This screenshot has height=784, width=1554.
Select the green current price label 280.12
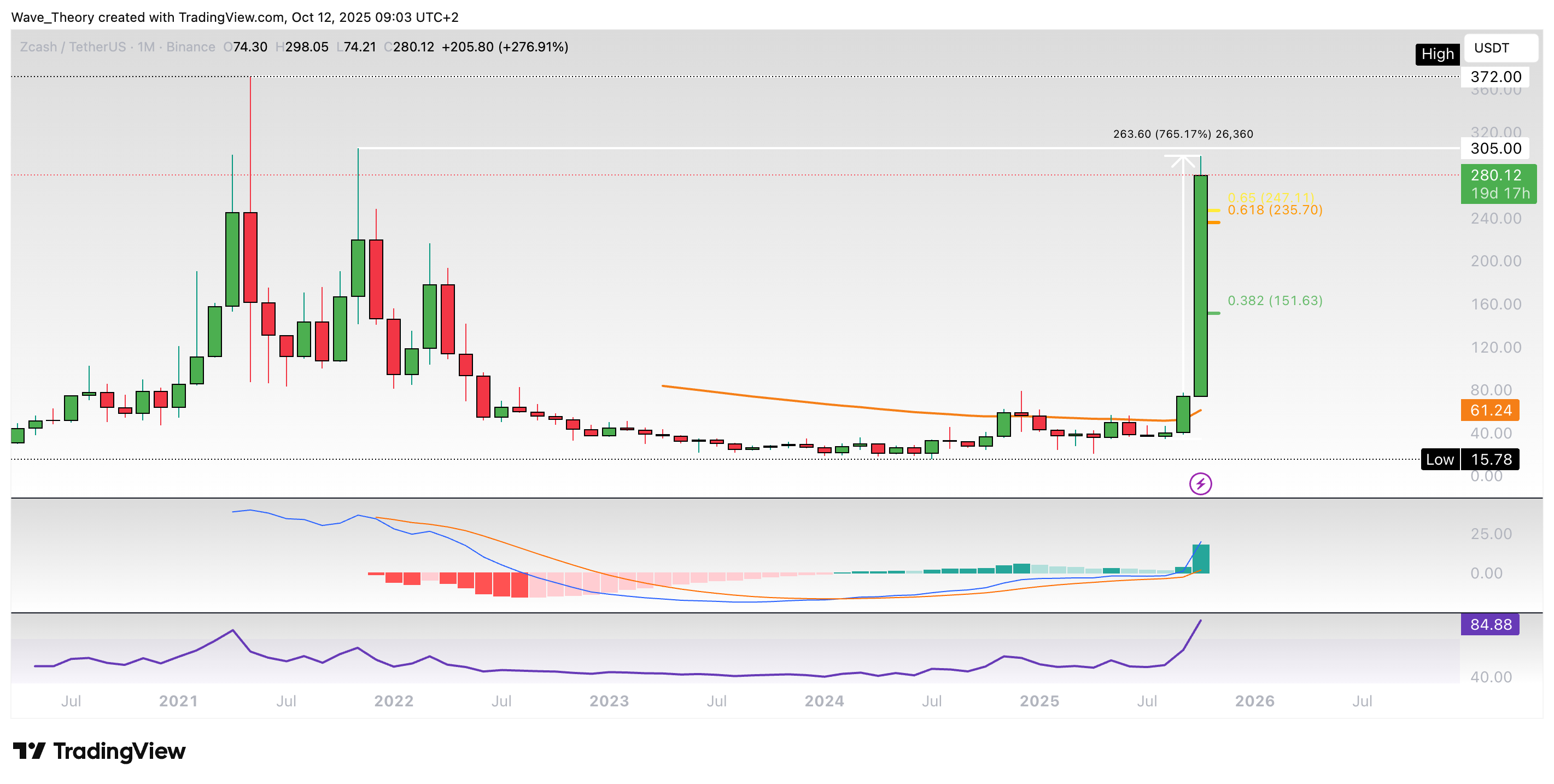click(1497, 175)
